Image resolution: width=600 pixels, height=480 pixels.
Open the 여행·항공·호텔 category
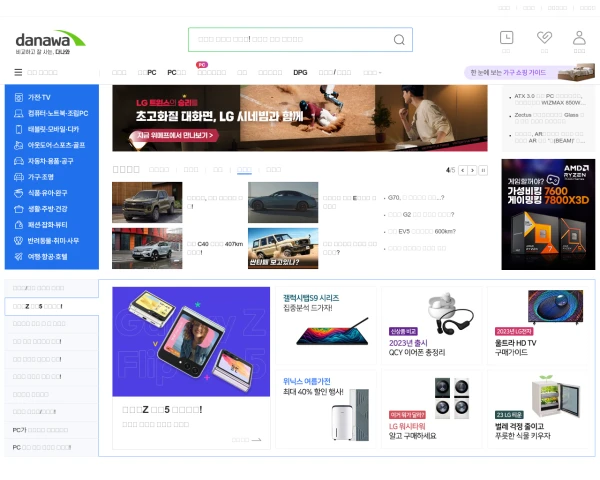[x=52, y=256]
